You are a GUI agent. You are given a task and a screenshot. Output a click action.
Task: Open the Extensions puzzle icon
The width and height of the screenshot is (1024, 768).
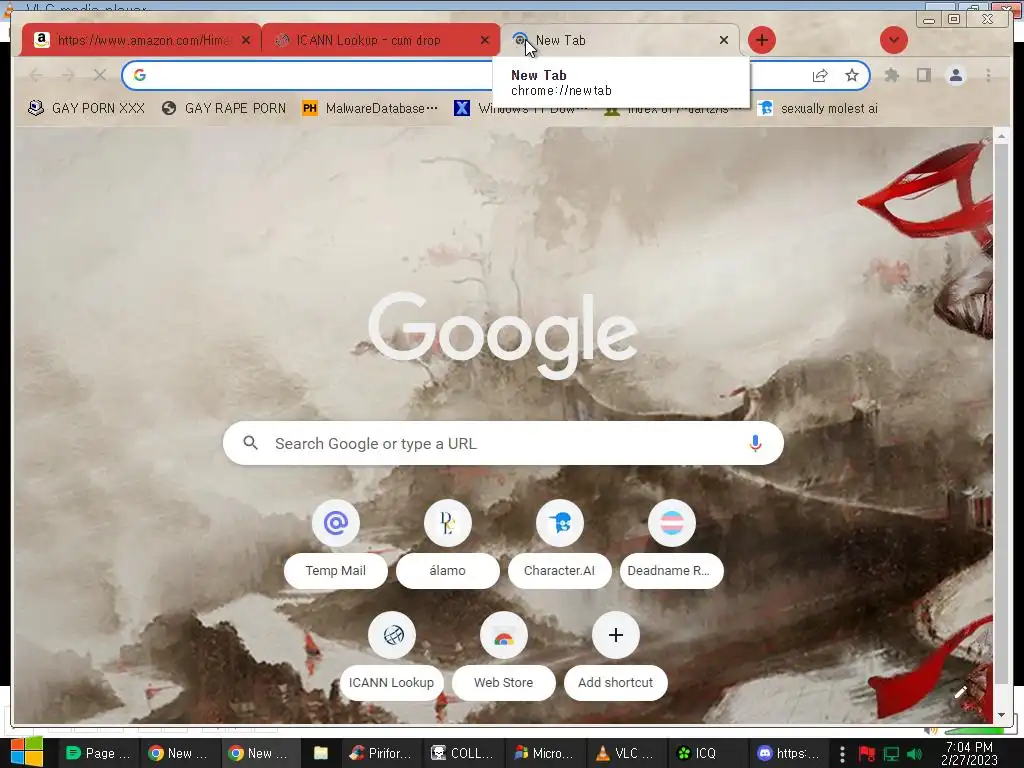(x=891, y=75)
